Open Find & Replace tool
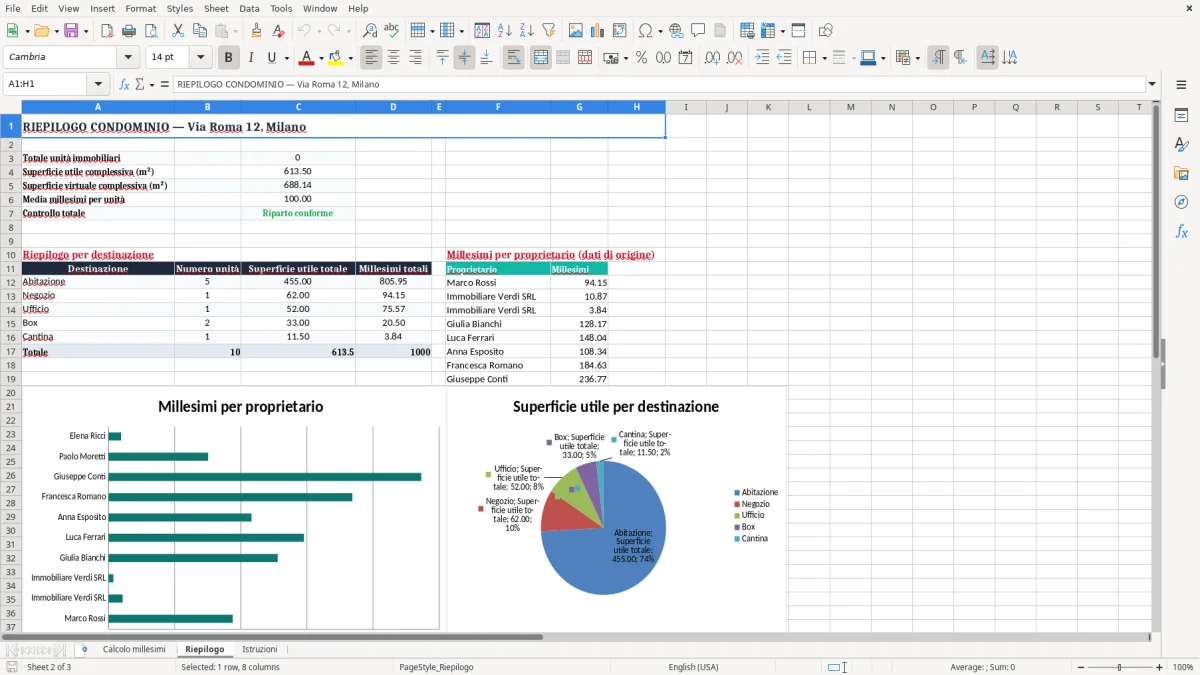1200x675 pixels. 370,31
